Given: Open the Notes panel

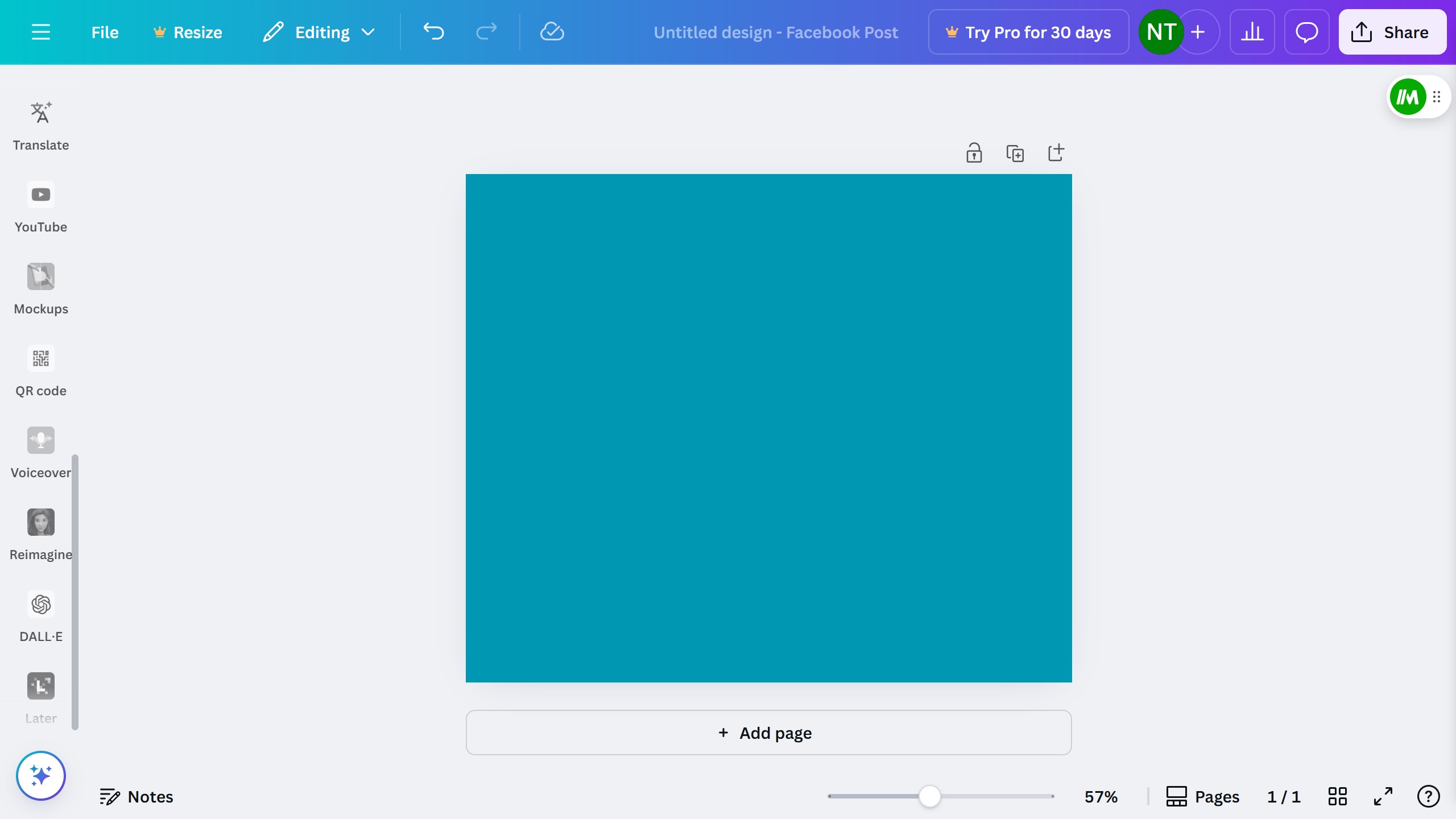Looking at the screenshot, I should tap(137, 796).
